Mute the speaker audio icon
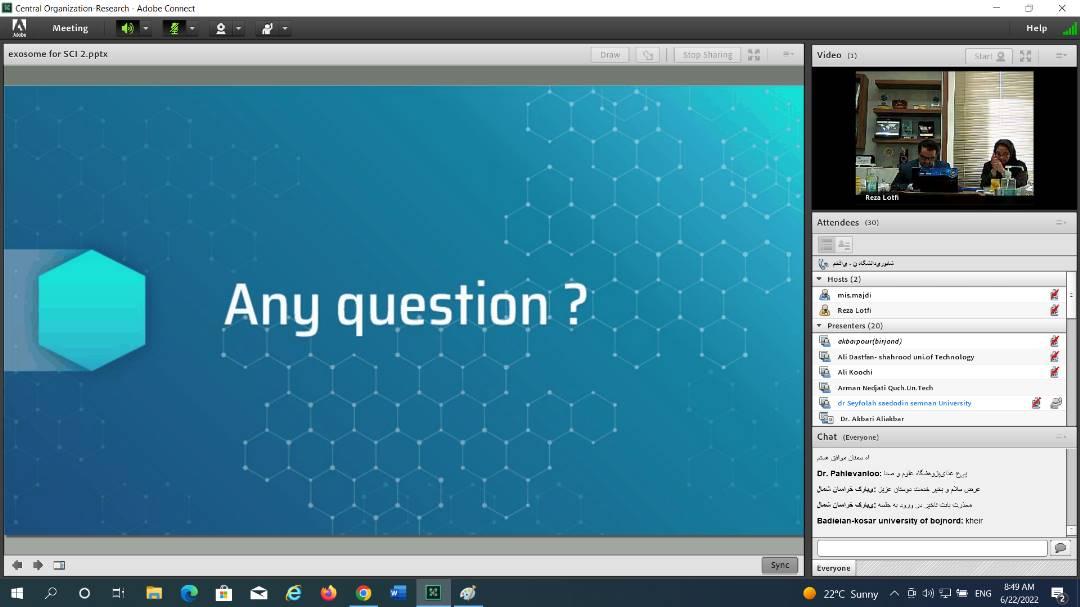Viewport: 1080px width, 607px height. pyautogui.click(x=127, y=28)
